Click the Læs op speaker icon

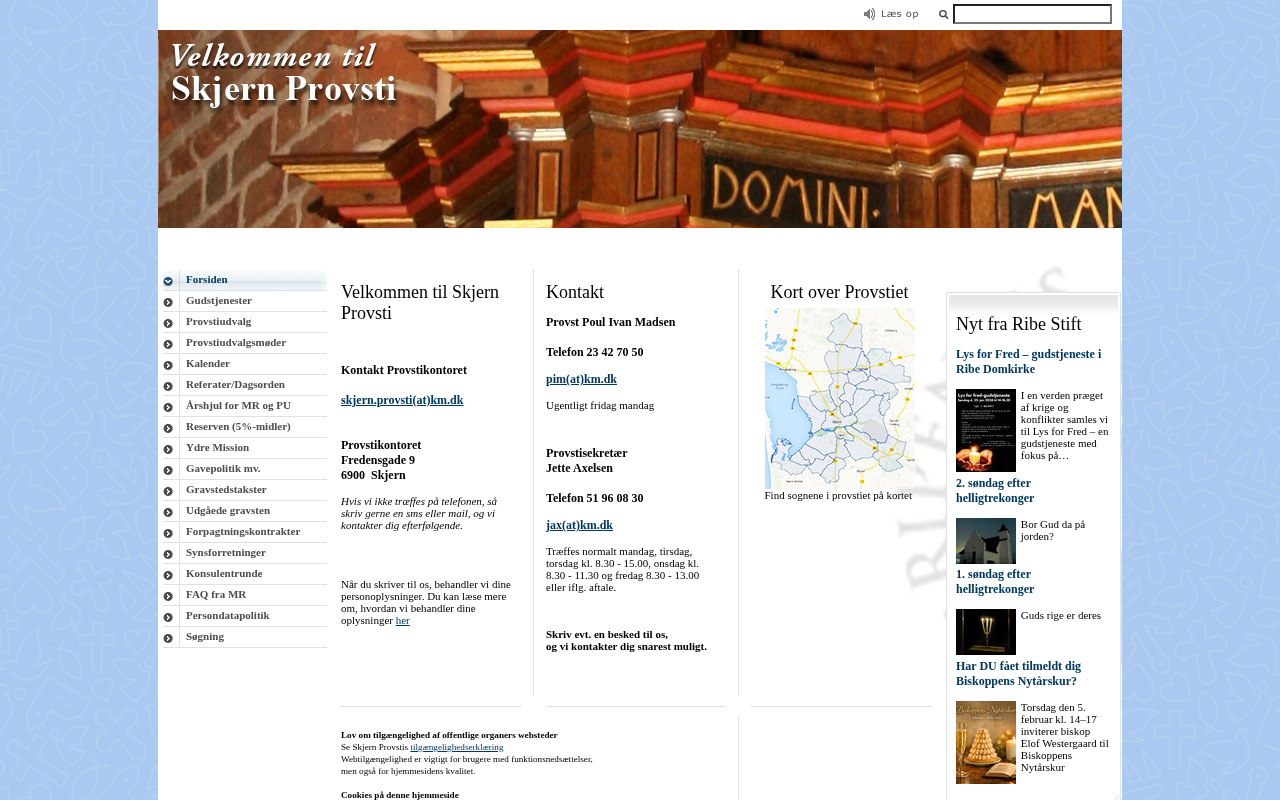pyautogui.click(x=869, y=14)
